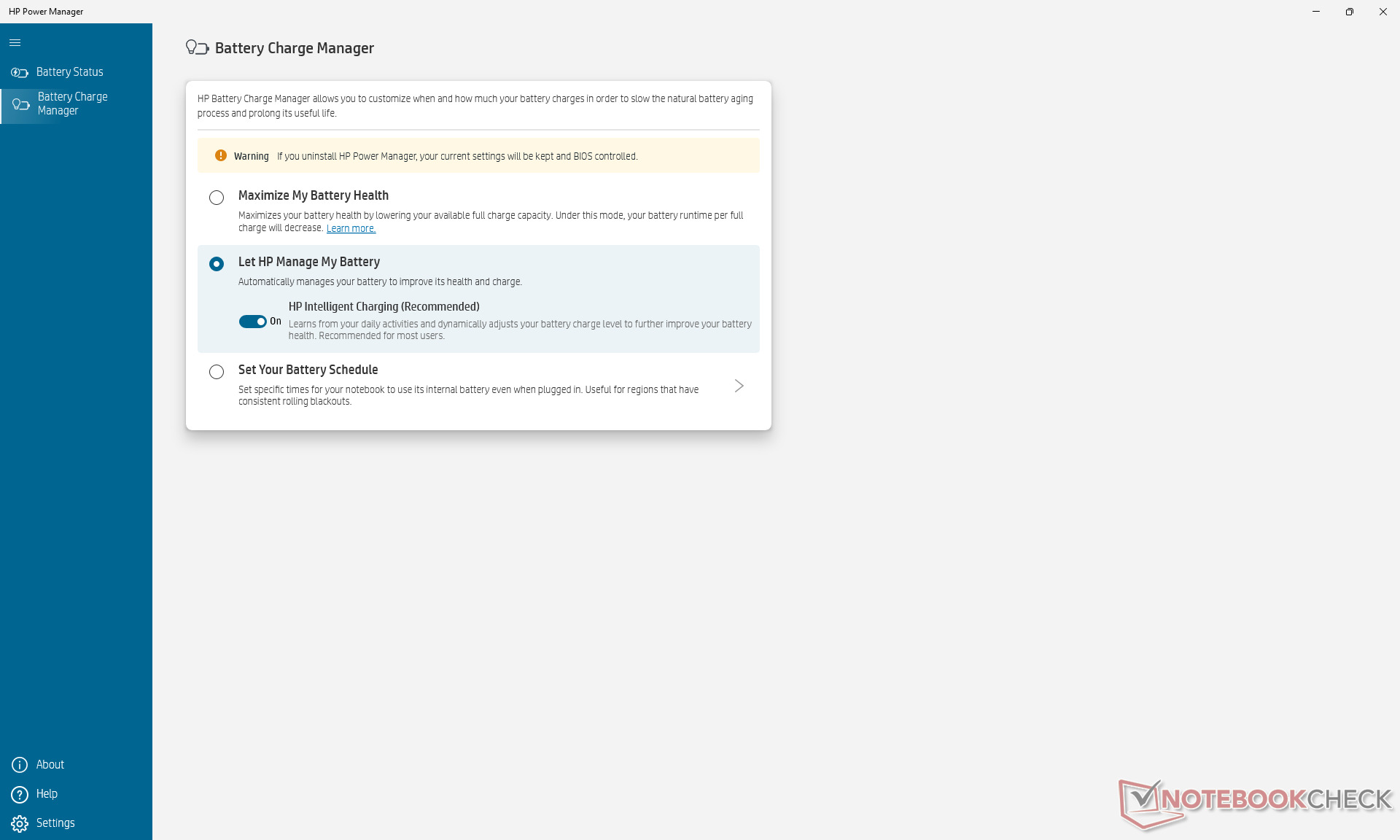Click the Battery Charge Manager header icon
Screen dimensions: 1400x840
[x=197, y=48]
